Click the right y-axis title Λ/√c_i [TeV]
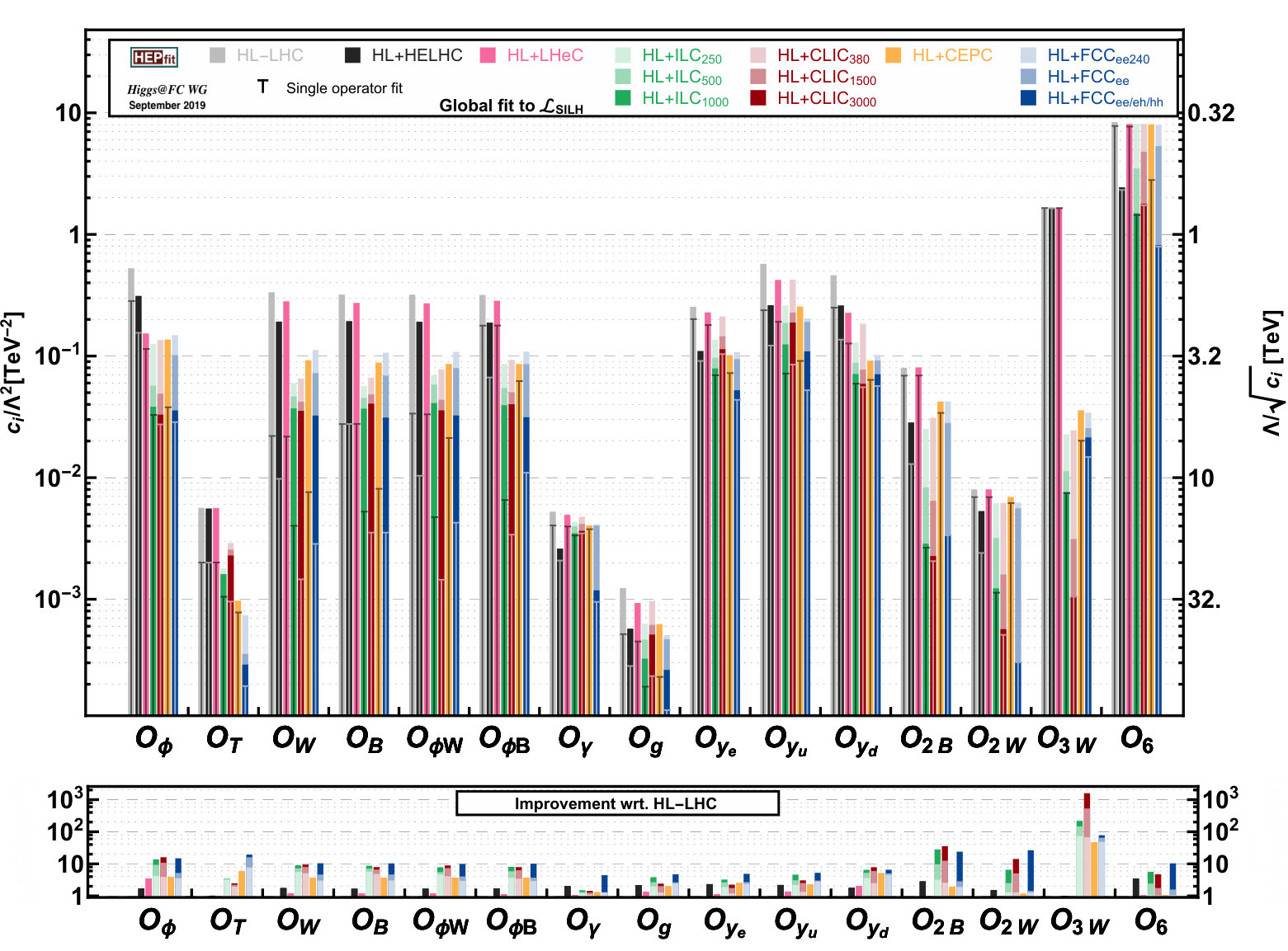The height and width of the screenshot is (951, 1288). coord(1271,373)
